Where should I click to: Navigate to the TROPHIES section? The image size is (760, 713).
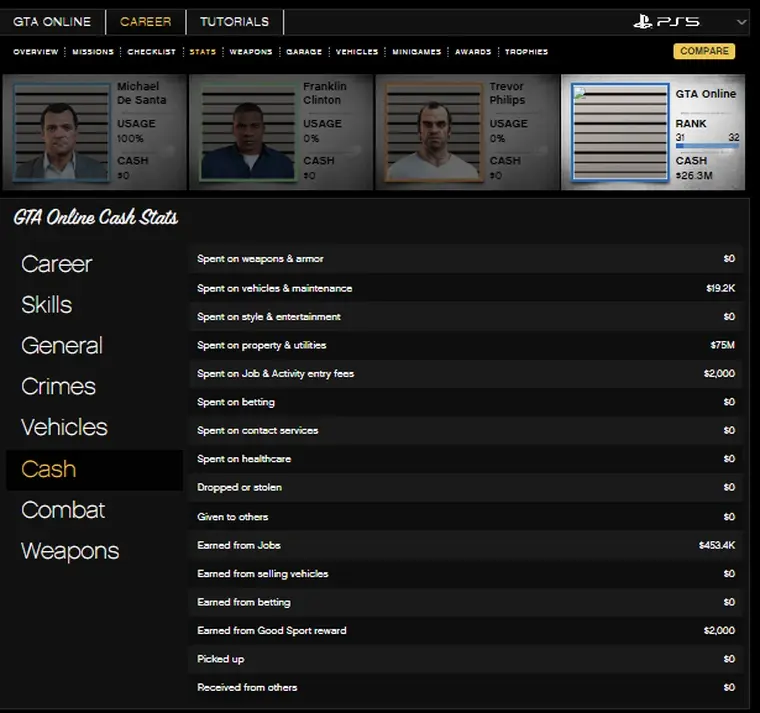526,52
